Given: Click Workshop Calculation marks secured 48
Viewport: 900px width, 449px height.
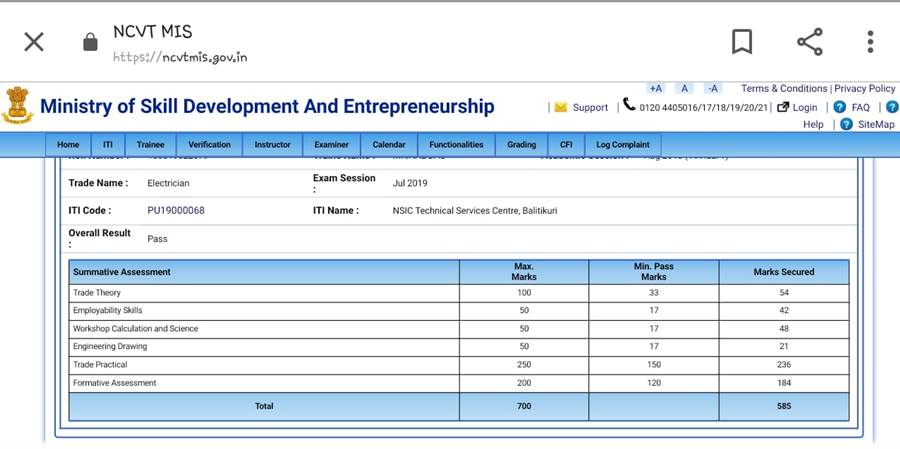Looking at the screenshot, I should (784, 329).
